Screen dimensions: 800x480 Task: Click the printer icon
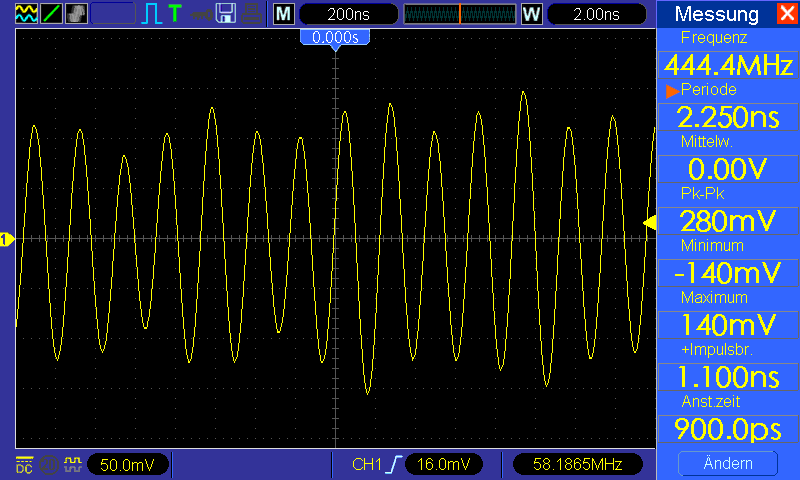[252, 14]
